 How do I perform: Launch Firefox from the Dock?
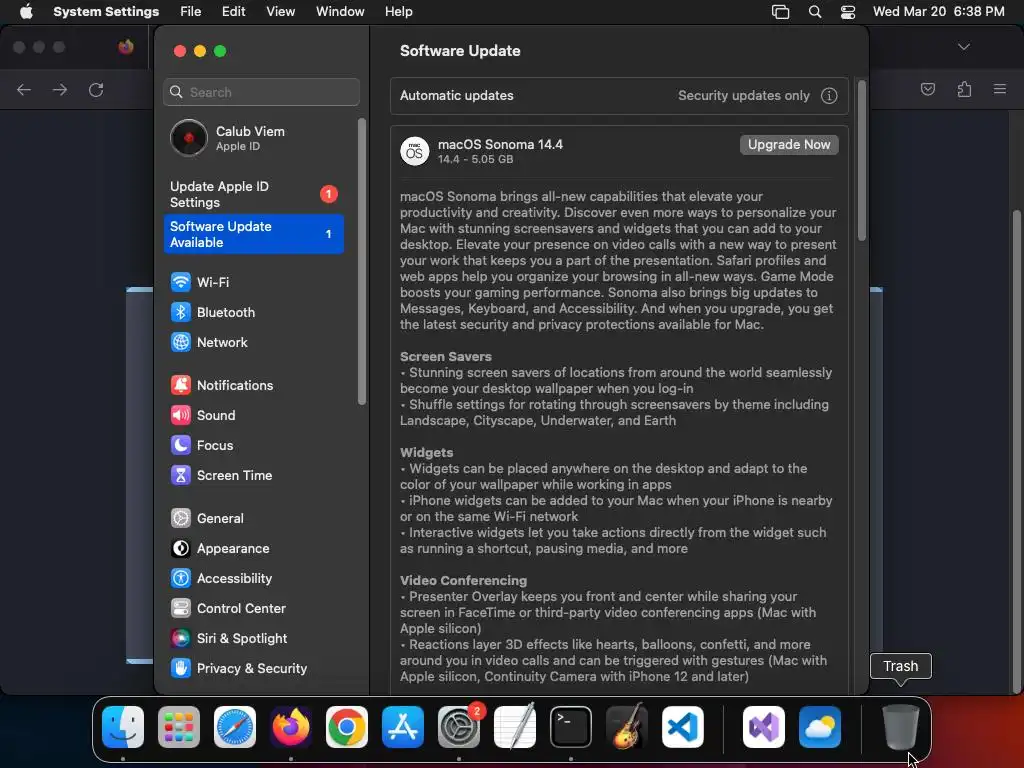(291, 727)
